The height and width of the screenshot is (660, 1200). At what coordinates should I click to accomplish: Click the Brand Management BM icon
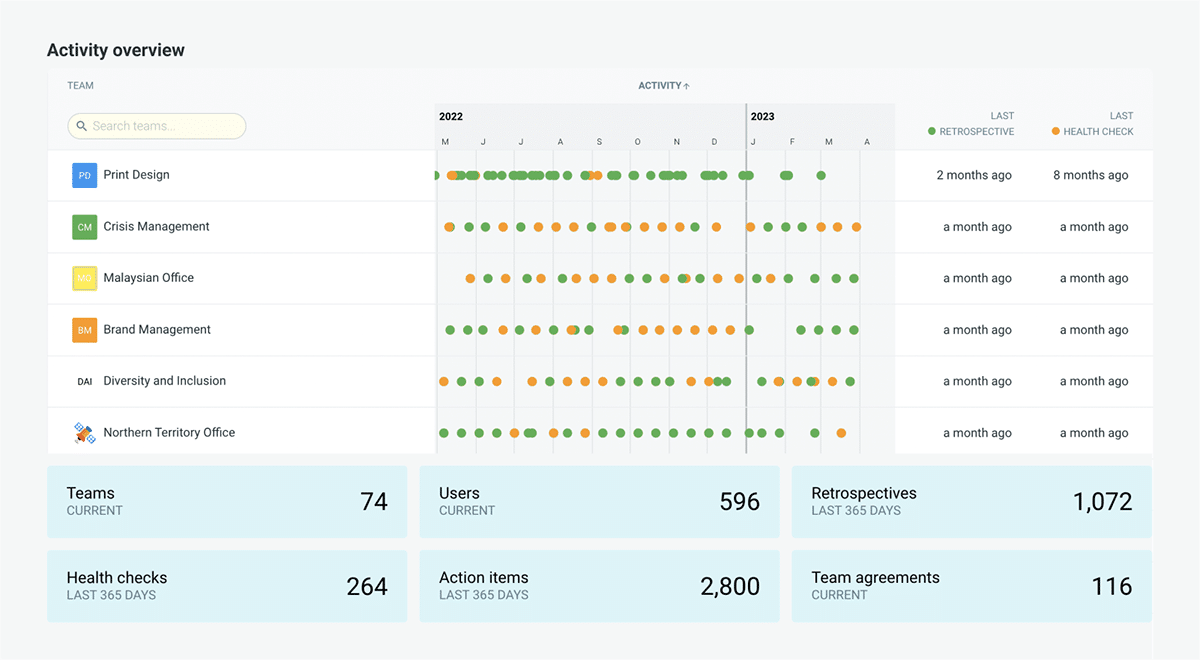pos(84,330)
